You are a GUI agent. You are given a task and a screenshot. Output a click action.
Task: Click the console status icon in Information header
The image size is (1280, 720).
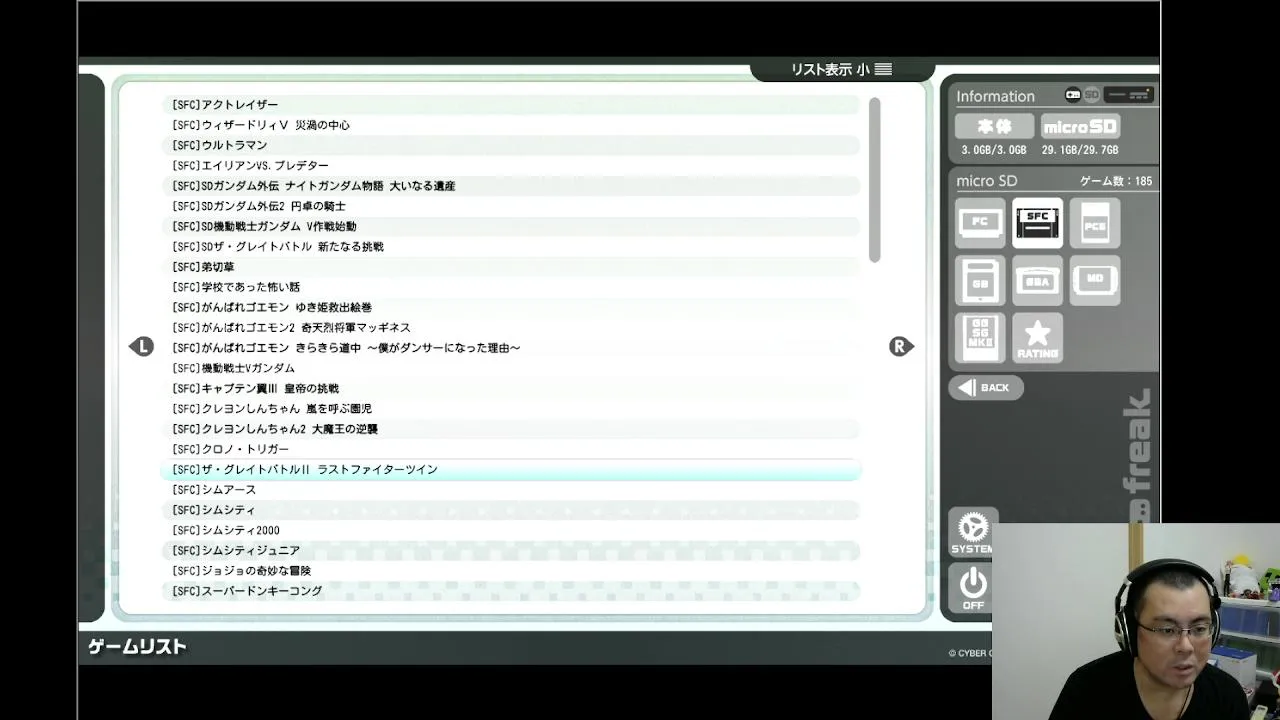point(1129,95)
